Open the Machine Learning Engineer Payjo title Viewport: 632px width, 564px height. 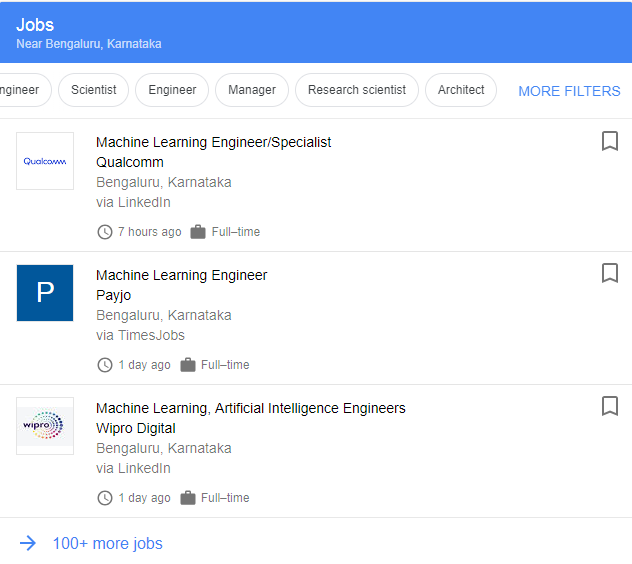[181, 275]
